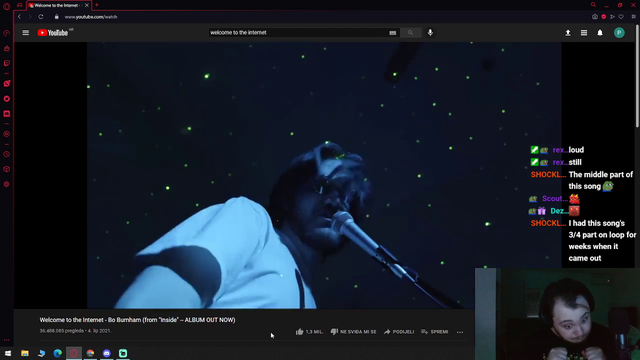Viewport: 640px width, 360px height.
Task: Open YouTube hamburger guide menu
Action: point(26,33)
